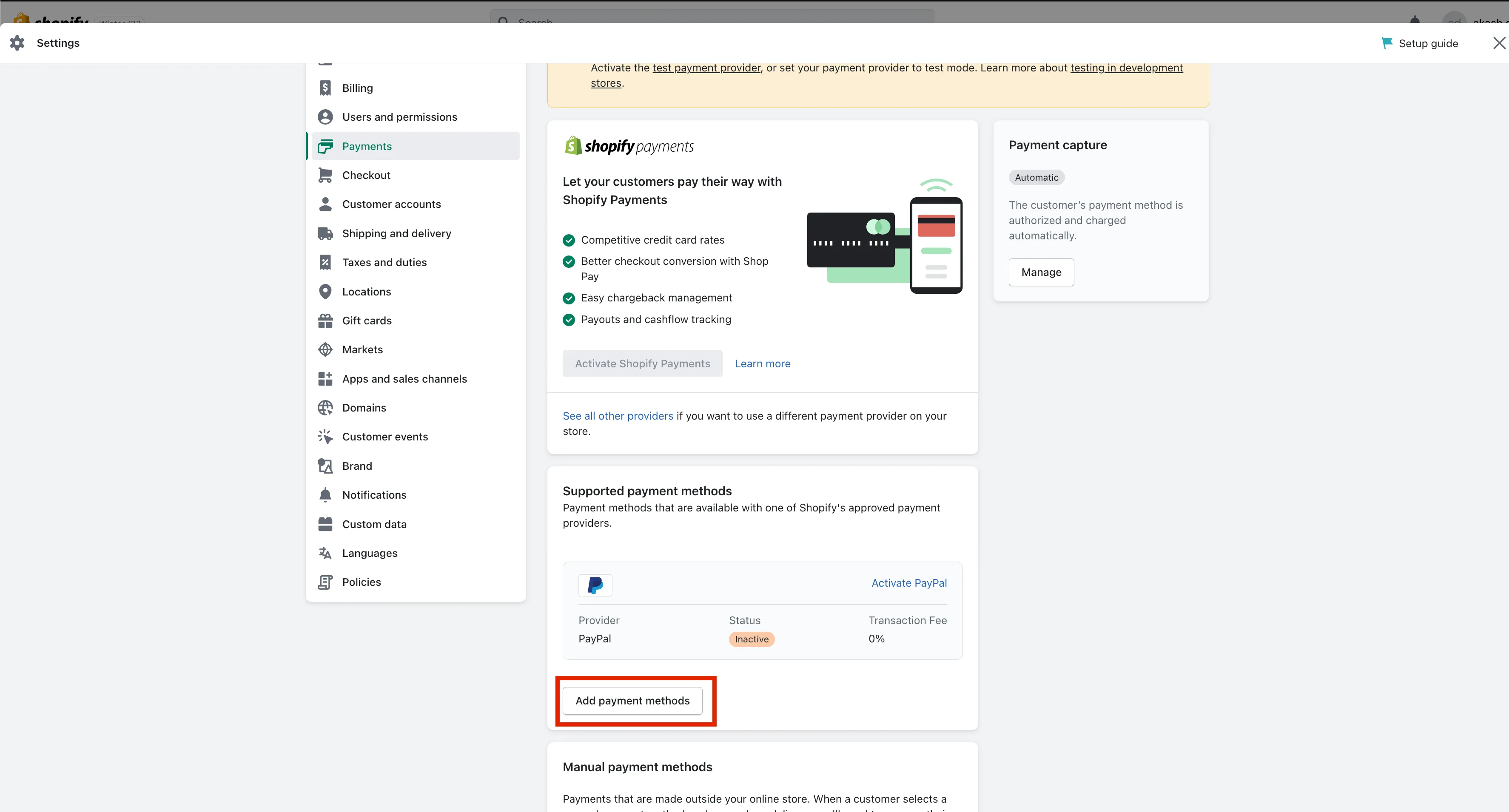Click the Checkout cart icon

325,175
